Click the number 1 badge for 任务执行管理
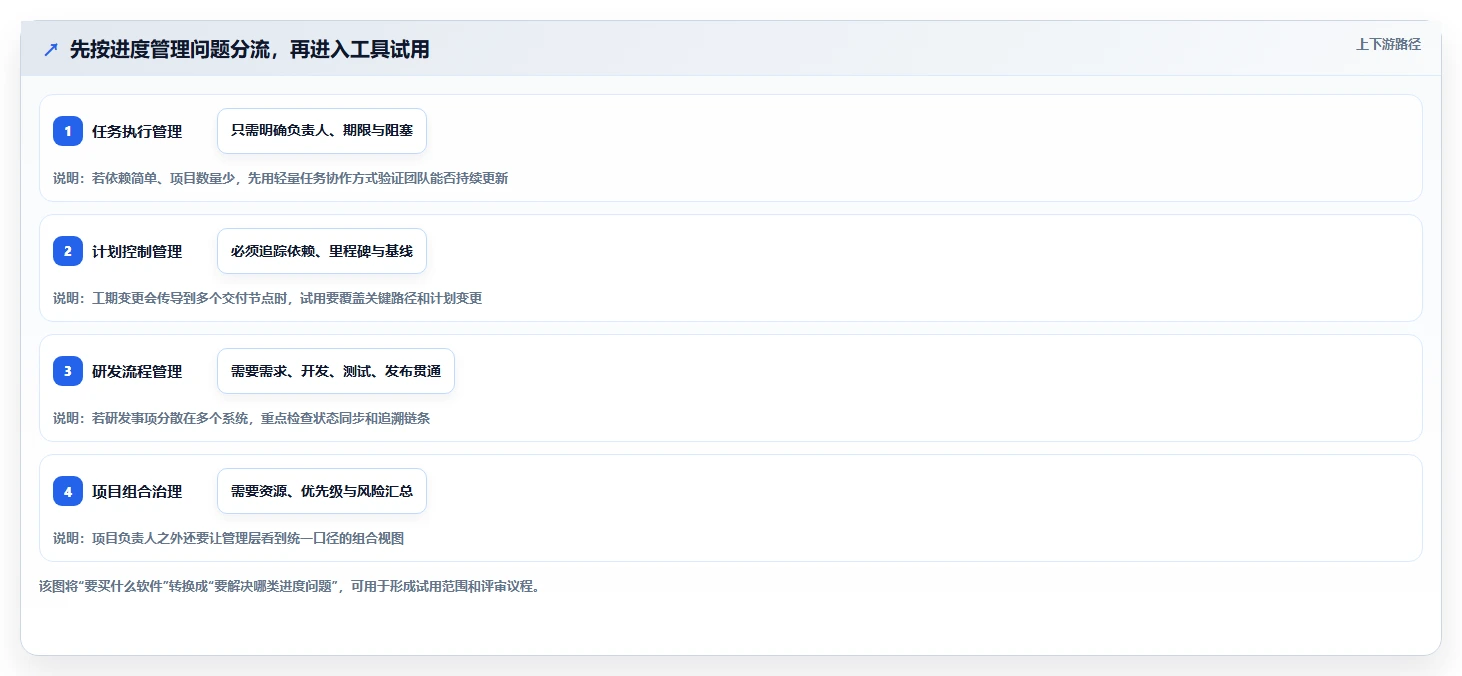1462x676 pixels. 68,131
